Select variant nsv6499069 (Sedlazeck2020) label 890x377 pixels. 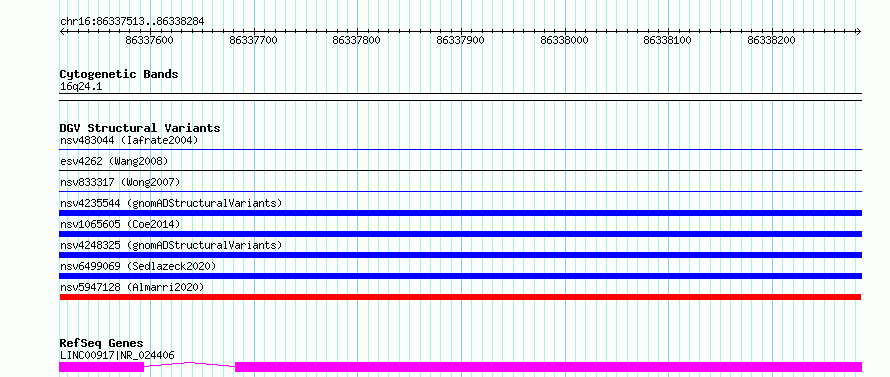click(x=138, y=266)
